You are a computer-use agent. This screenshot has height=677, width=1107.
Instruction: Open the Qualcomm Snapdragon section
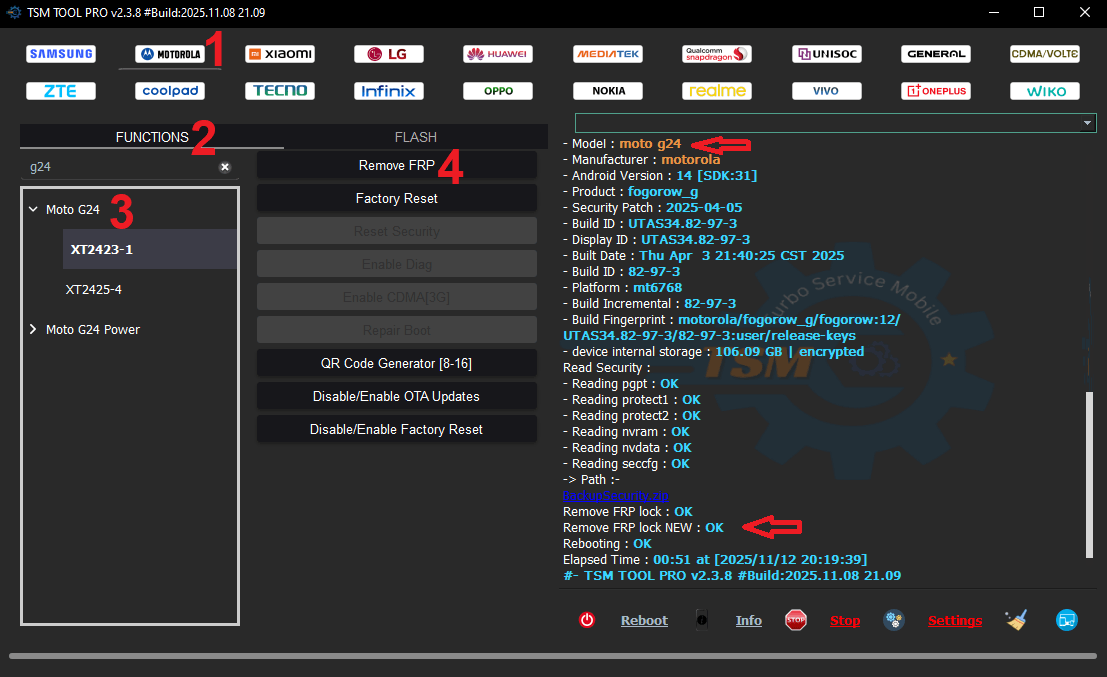[717, 54]
